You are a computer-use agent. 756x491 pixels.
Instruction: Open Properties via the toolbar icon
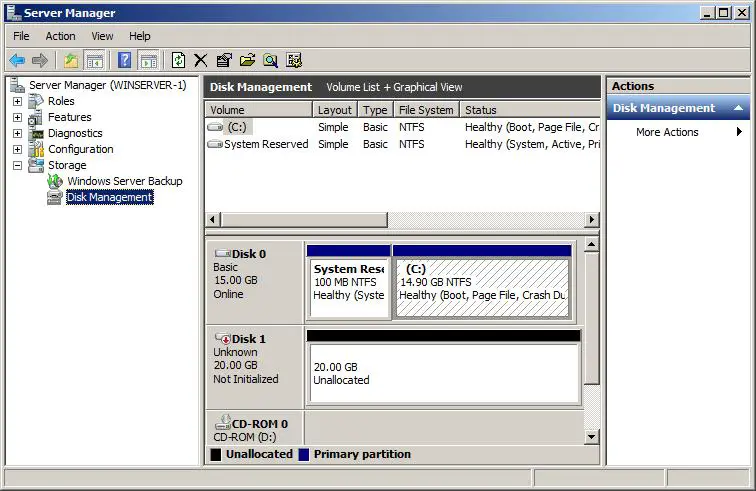[x=224, y=60]
